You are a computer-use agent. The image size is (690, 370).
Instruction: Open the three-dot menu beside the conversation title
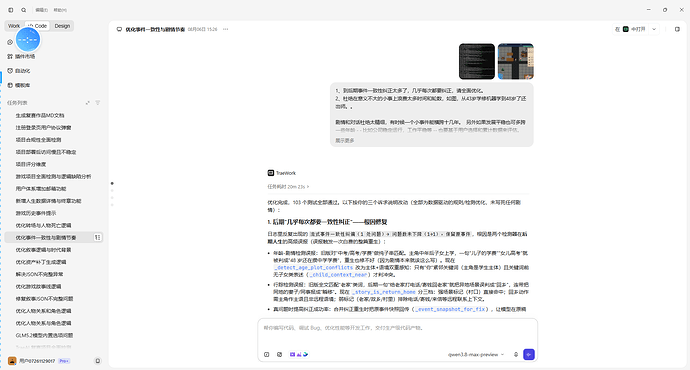226,29
